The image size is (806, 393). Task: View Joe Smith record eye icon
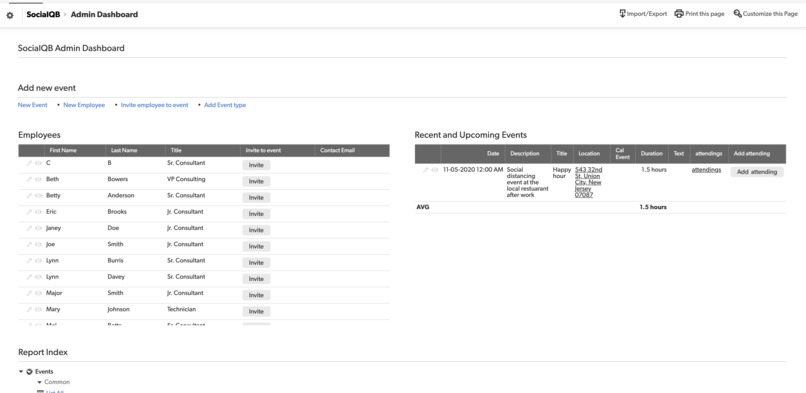click(x=38, y=245)
